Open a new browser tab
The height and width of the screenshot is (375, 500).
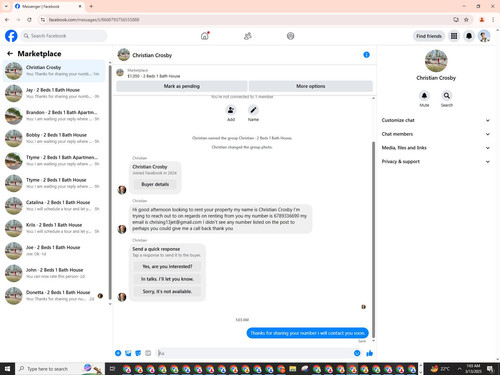point(91,6)
